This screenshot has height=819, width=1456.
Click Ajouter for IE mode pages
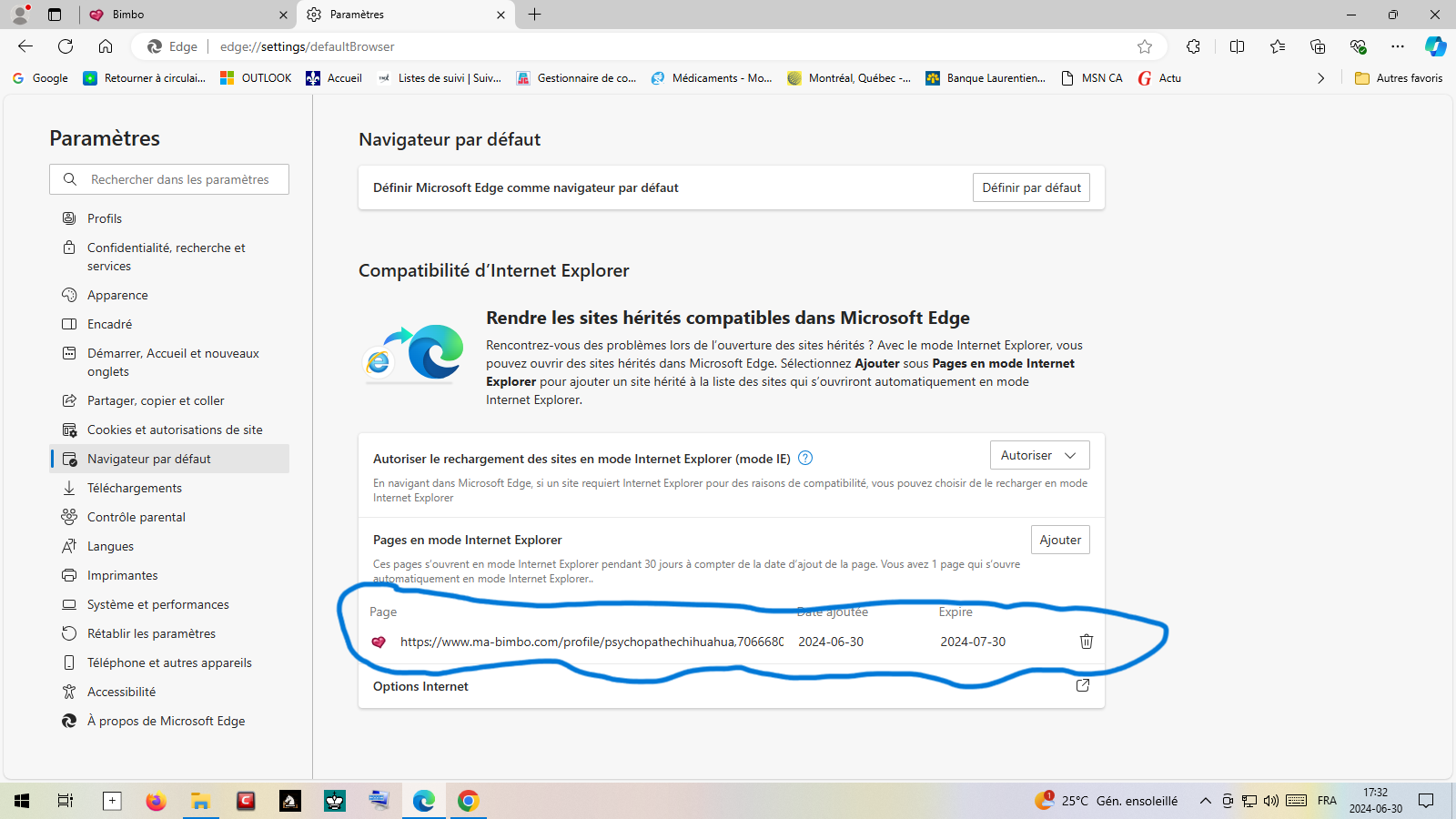pyautogui.click(x=1060, y=540)
